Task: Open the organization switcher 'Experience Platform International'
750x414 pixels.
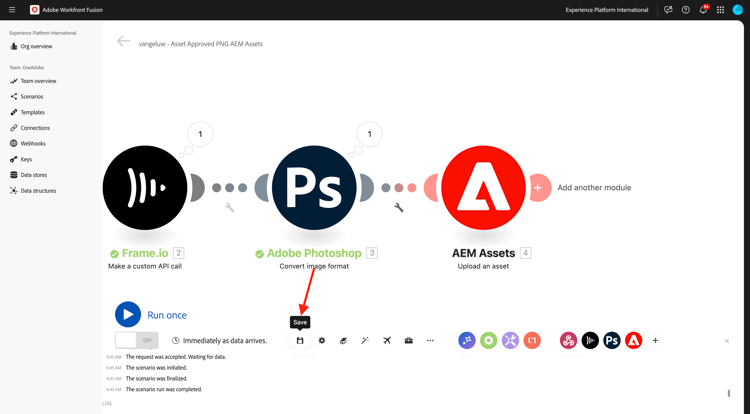Action: pos(607,10)
